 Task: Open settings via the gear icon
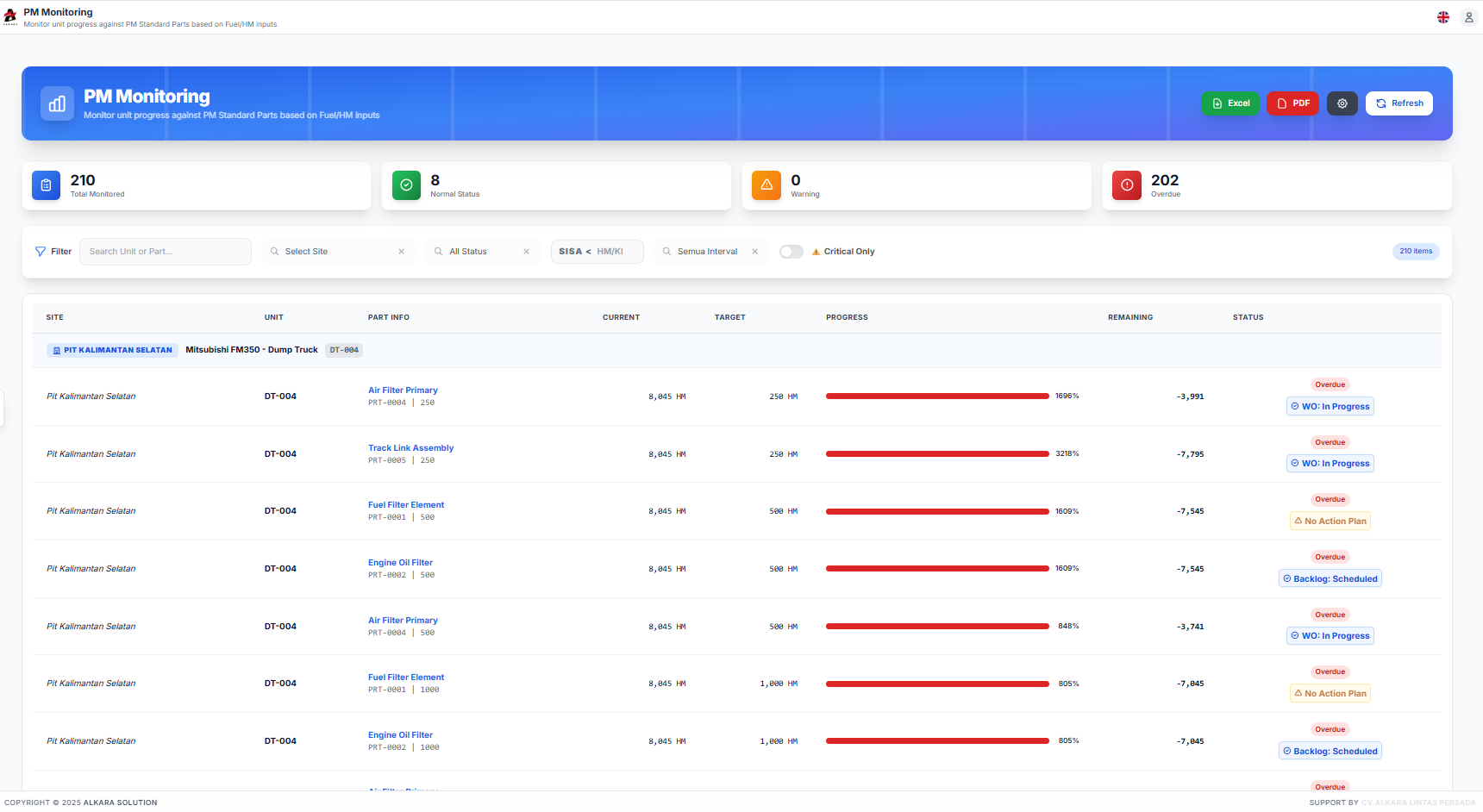pyautogui.click(x=1342, y=103)
